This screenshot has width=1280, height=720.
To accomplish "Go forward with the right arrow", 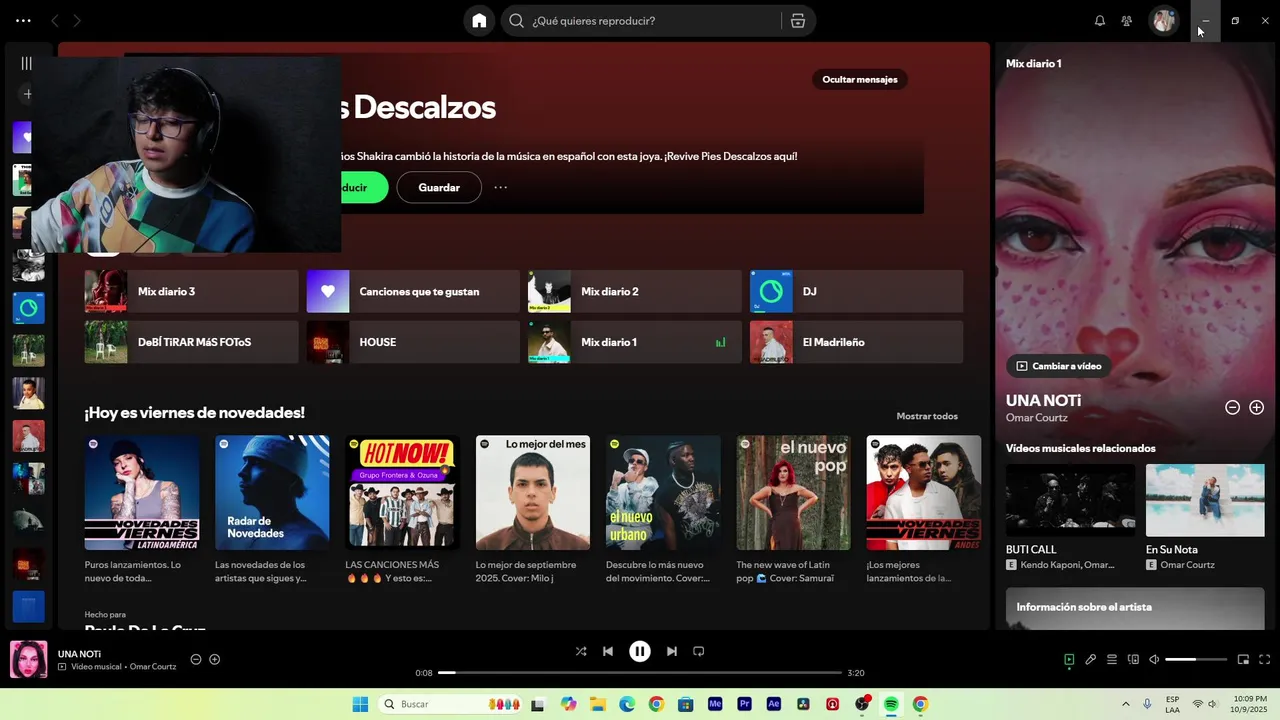I will [x=77, y=21].
